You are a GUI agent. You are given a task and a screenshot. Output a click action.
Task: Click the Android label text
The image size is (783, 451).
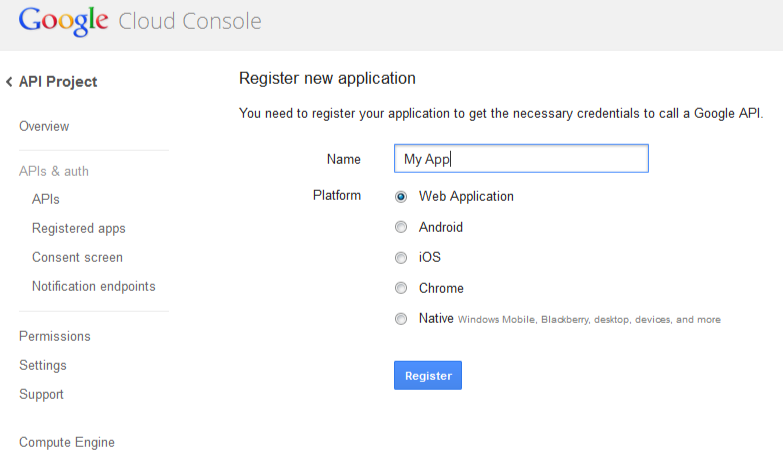(x=441, y=227)
